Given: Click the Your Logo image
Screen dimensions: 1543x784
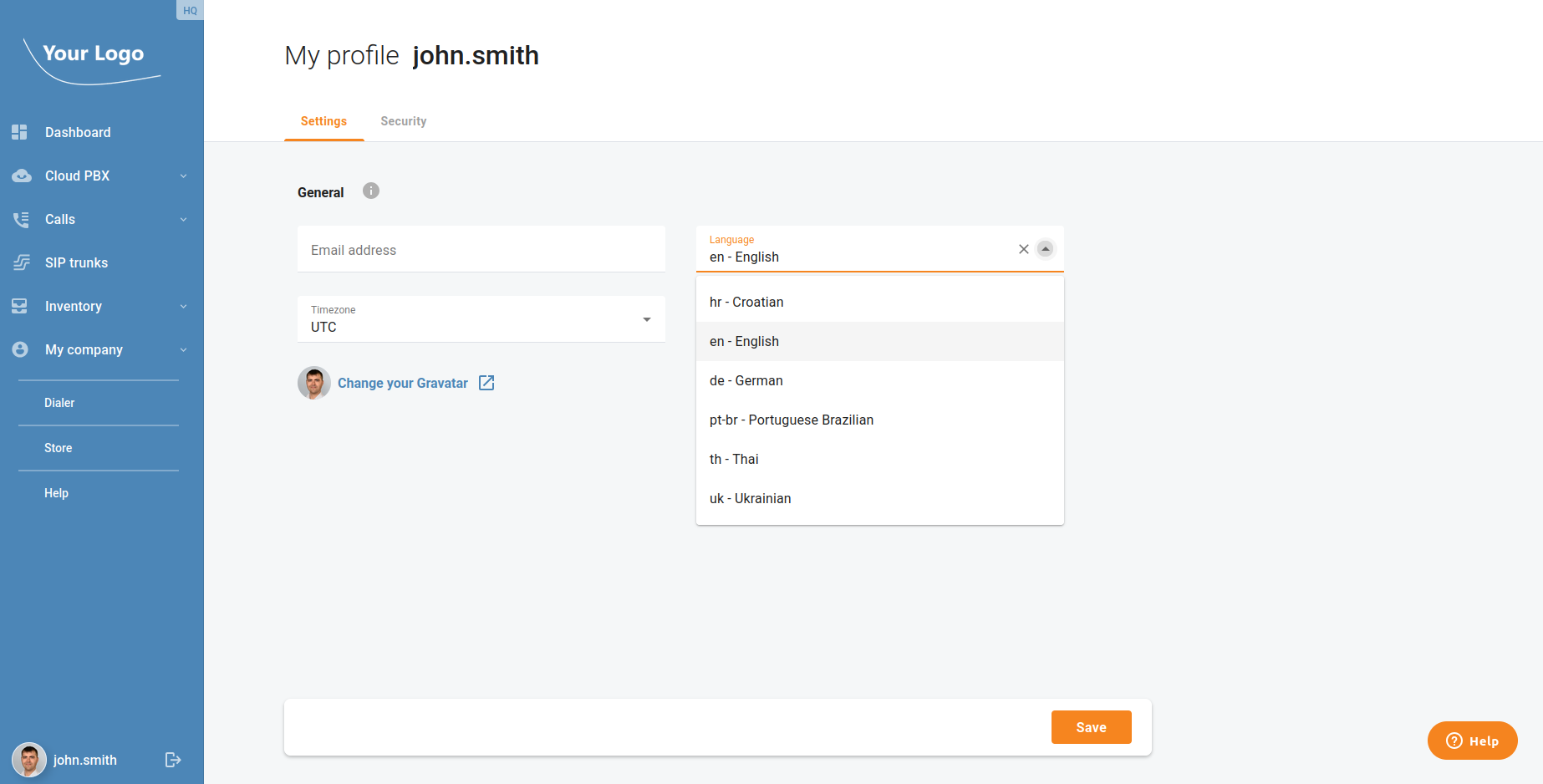Looking at the screenshot, I should click(93, 59).
